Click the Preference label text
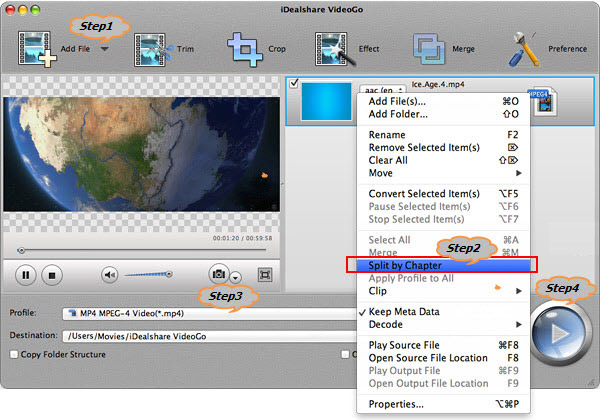The image size is (600, 420). pos(567,49)
